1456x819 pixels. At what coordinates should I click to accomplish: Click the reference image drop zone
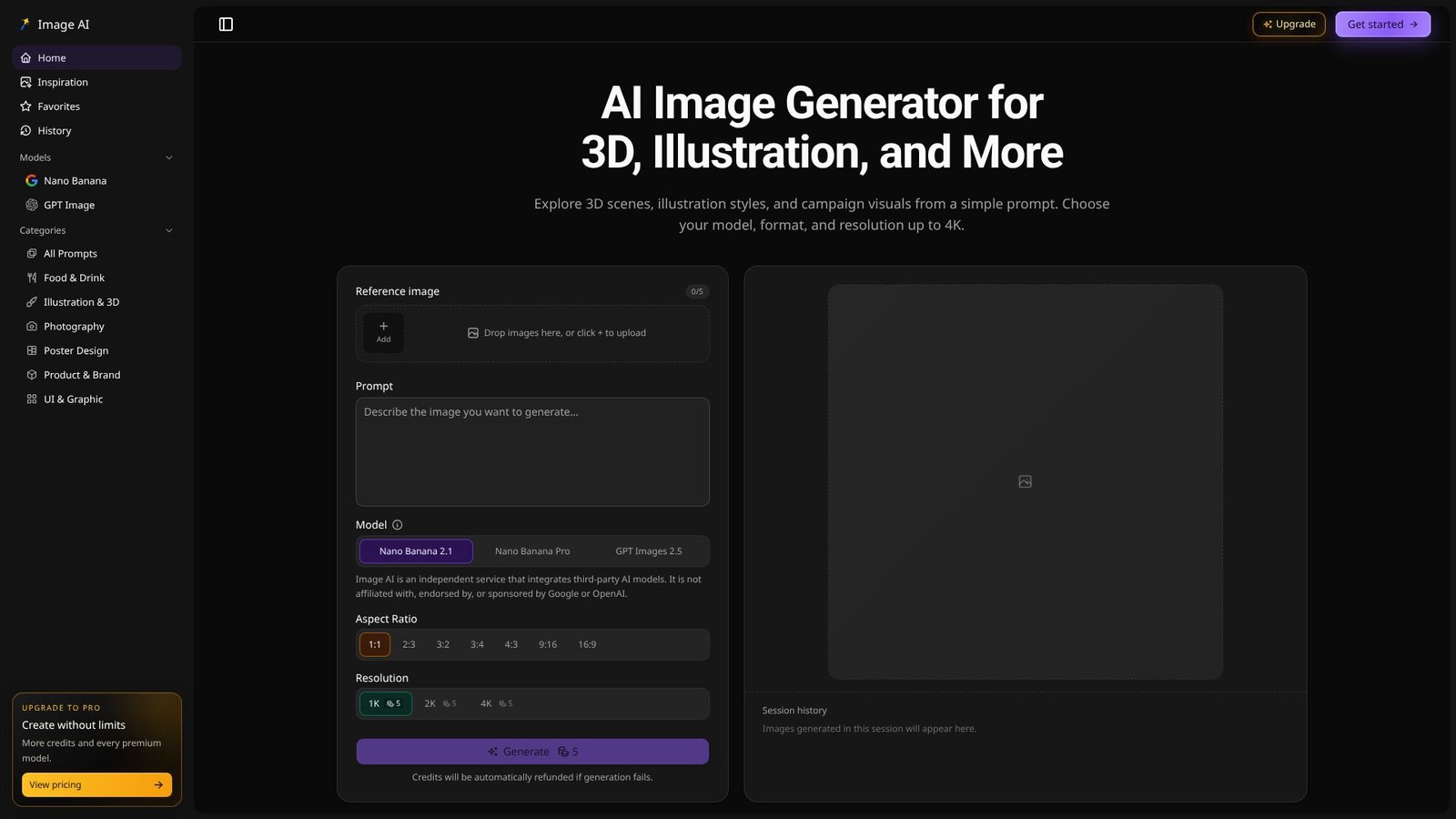click(x=532, y=334)
